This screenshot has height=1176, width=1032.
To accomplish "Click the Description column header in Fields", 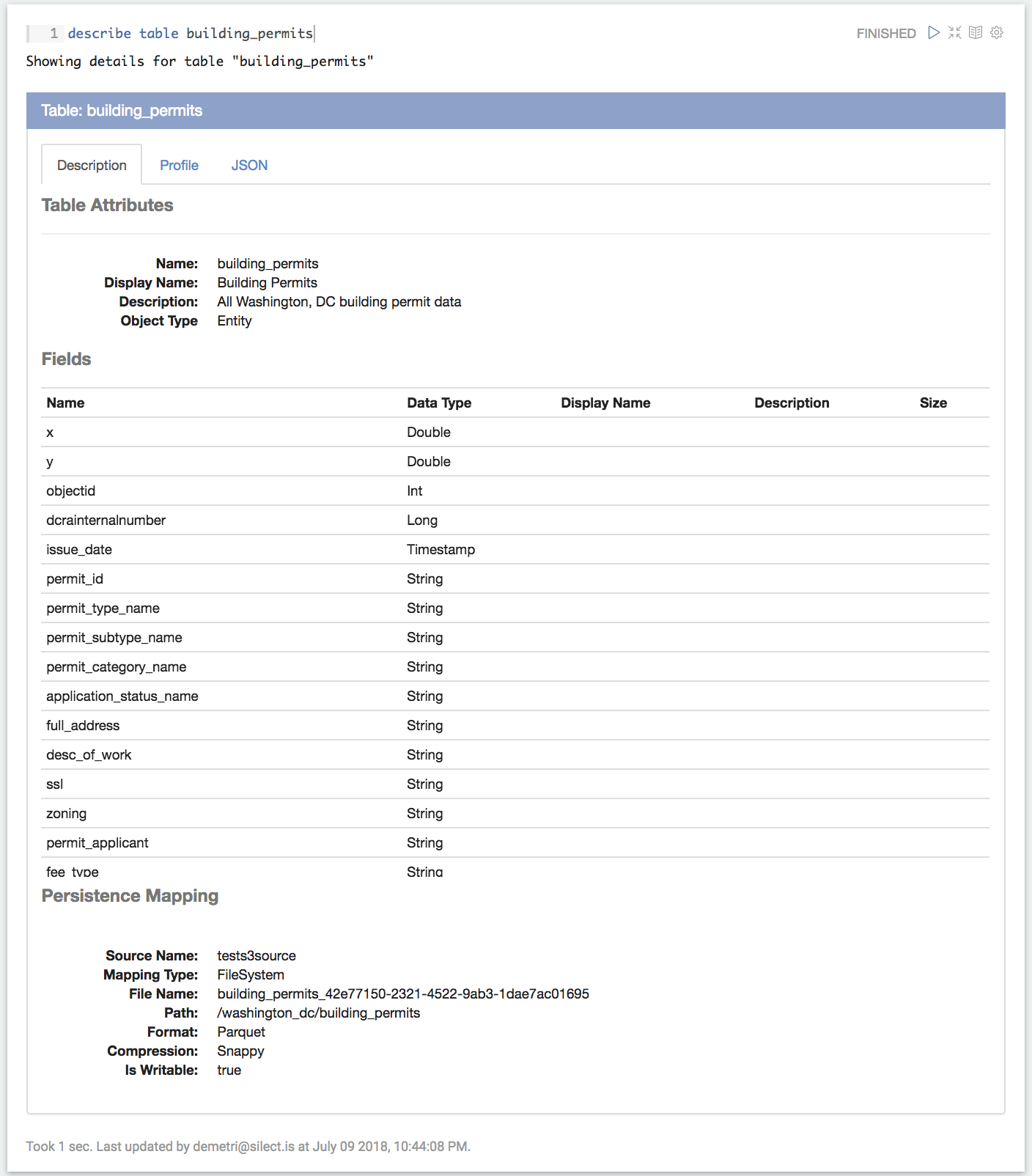I will click(792, 403).
